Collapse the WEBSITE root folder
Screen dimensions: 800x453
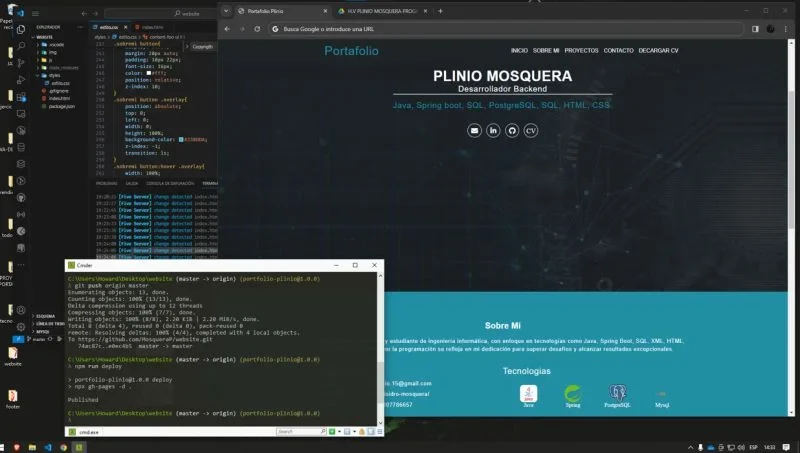click(44, 37)
